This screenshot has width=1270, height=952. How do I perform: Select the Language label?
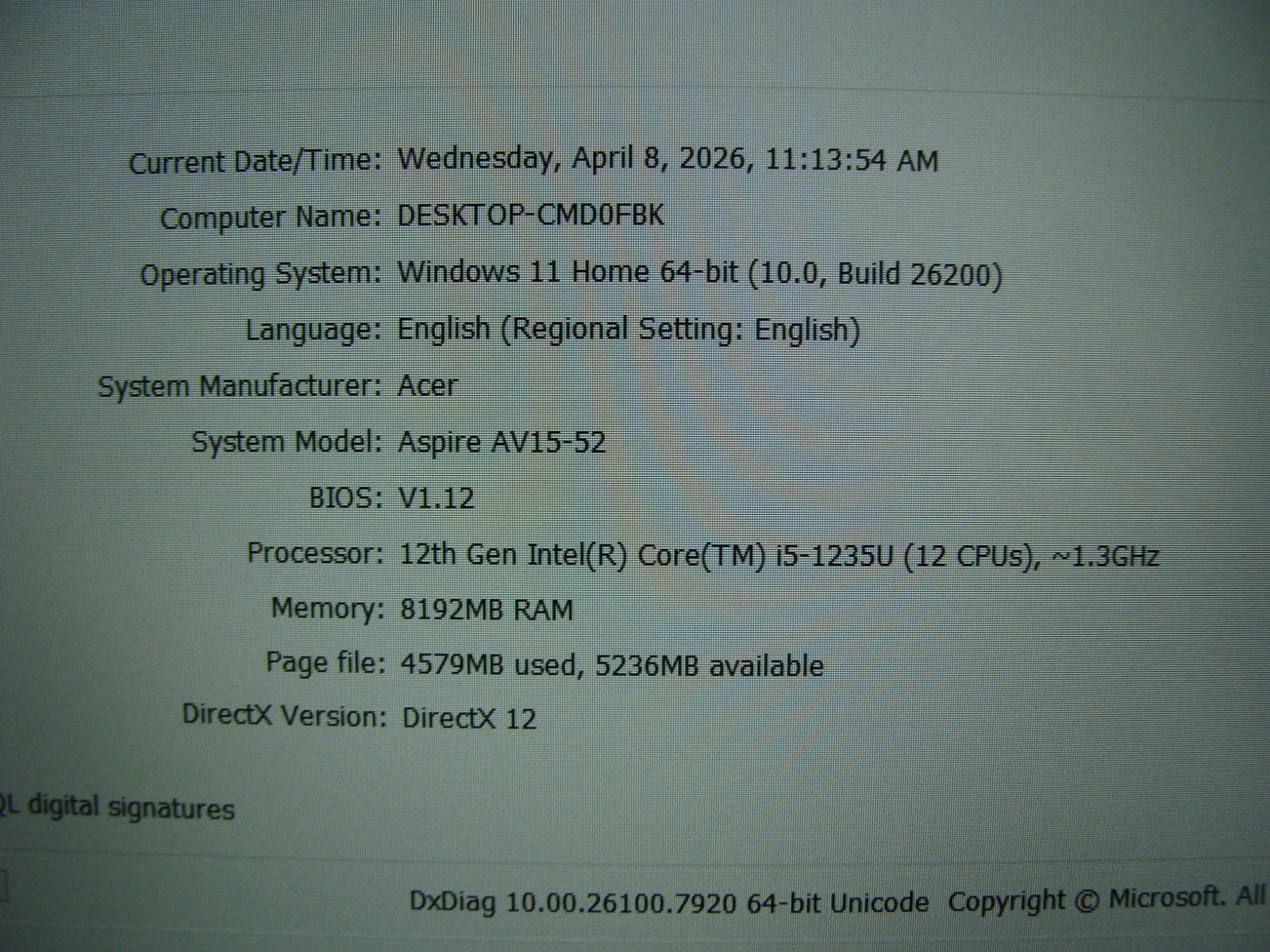tap(314, 330)
